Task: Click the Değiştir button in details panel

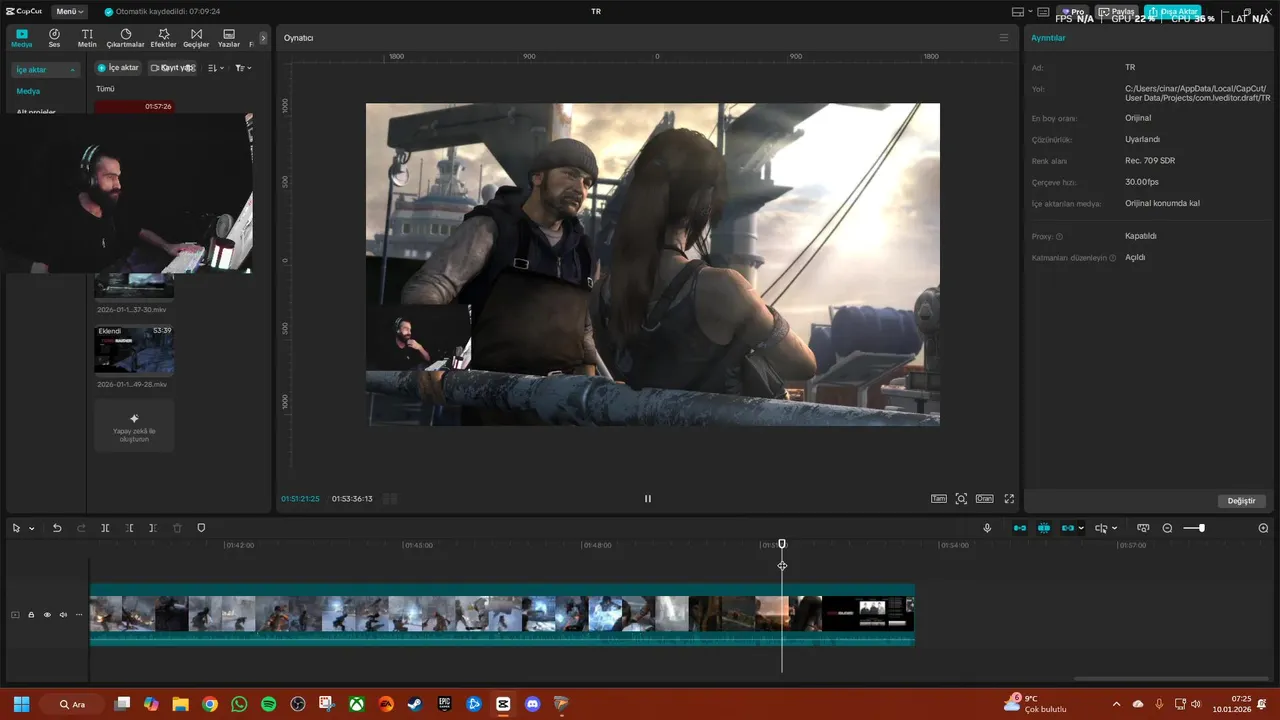Action: (x=1241, y=501)
